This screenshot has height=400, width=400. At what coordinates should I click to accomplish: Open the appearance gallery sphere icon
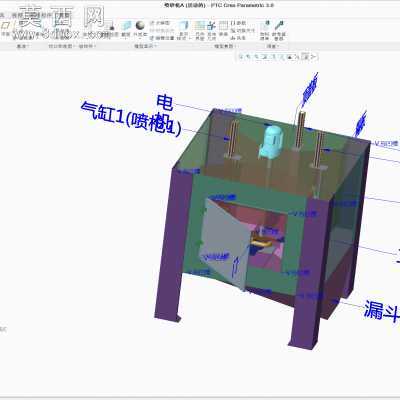pyautogui.click(x=140, y=26)
